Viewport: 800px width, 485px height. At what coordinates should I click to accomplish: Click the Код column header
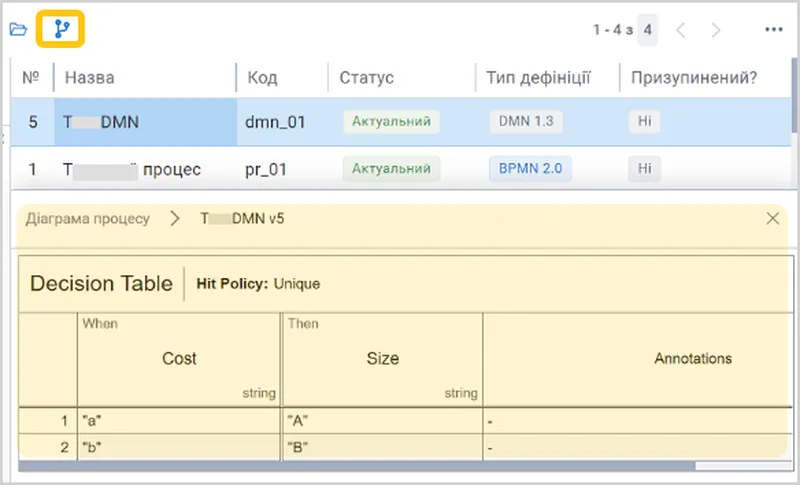pos(262,78)
